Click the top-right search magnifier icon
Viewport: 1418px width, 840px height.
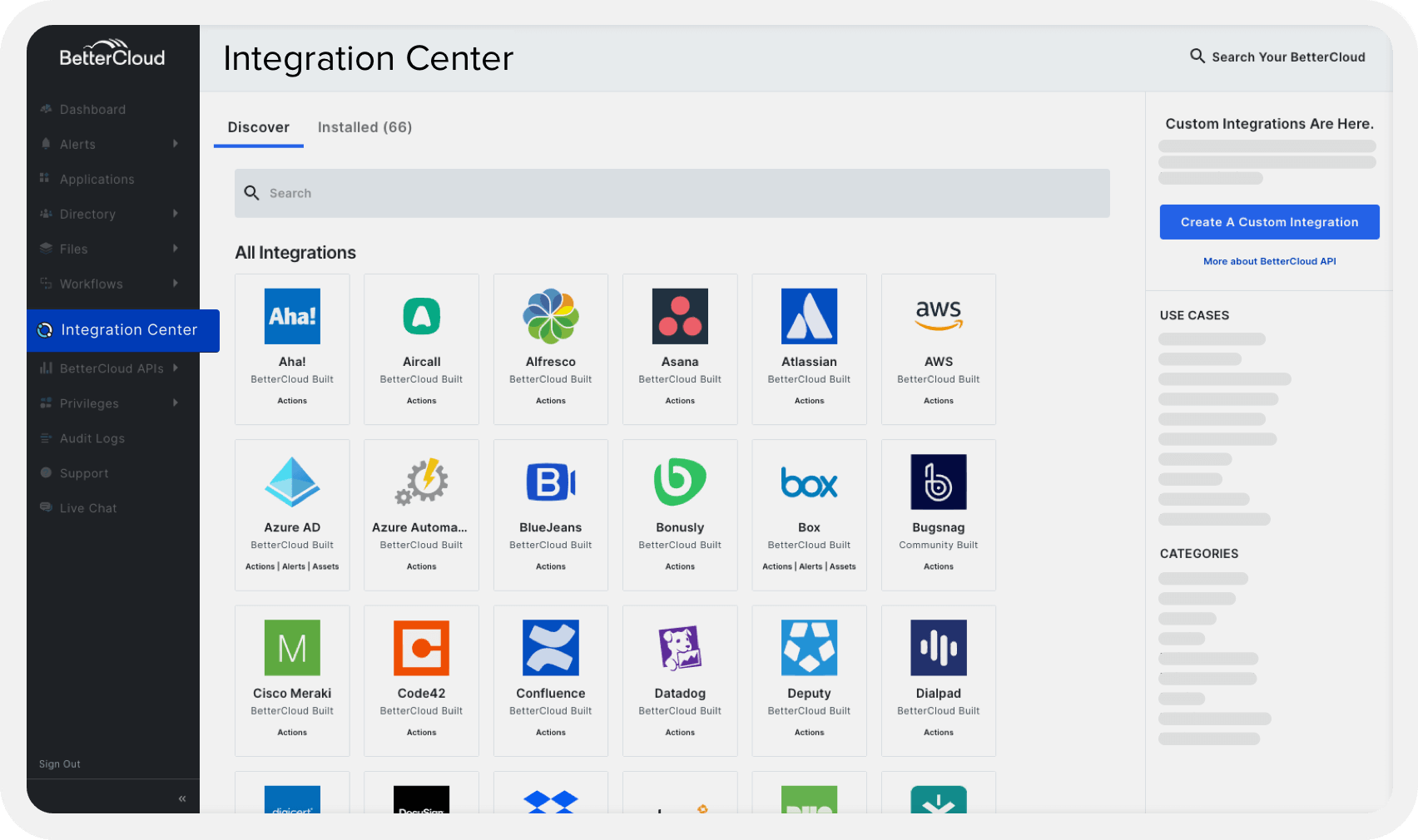1197,56
